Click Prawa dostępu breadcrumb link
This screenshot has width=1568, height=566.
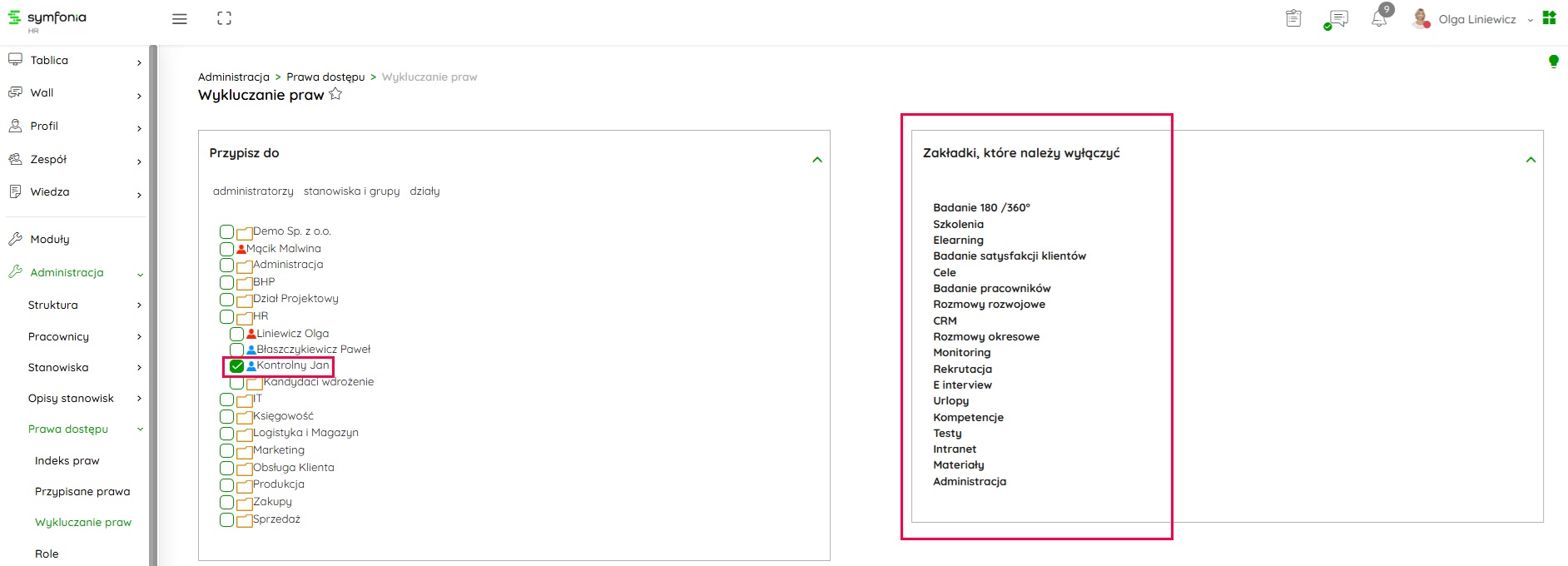click(x=325, y=77)
